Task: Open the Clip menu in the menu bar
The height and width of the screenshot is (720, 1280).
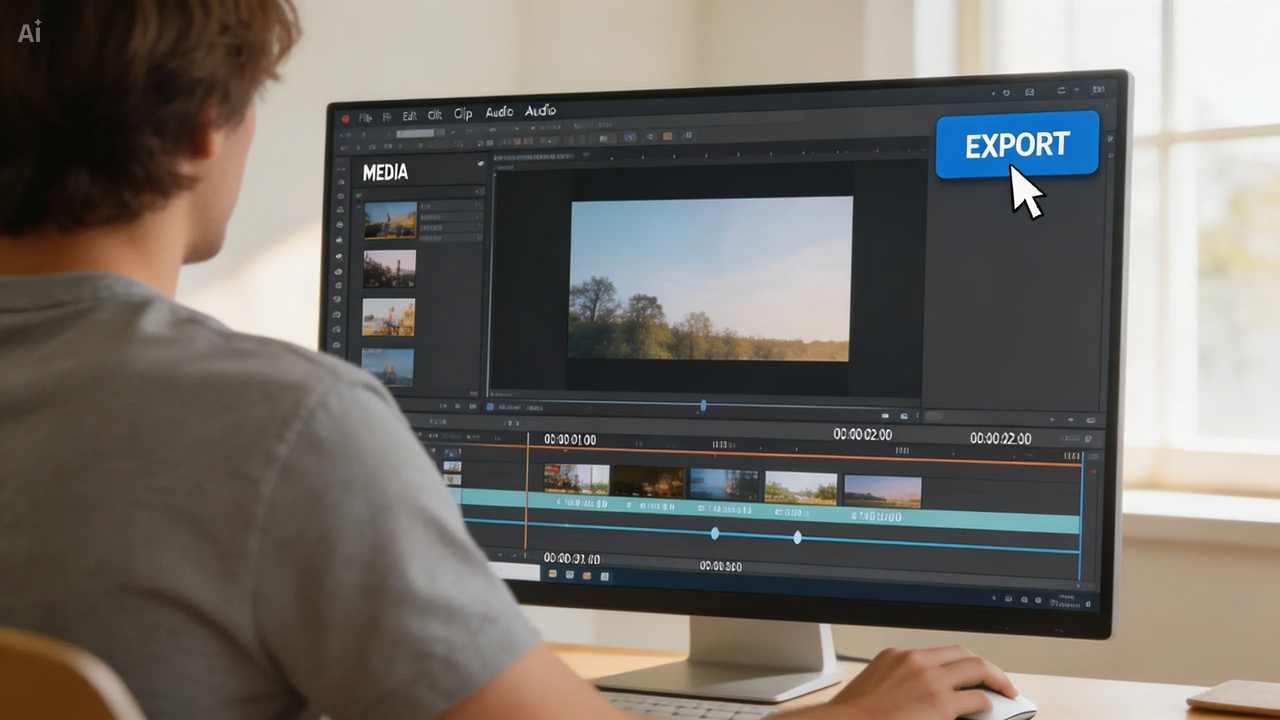Action: pos(462,113)
